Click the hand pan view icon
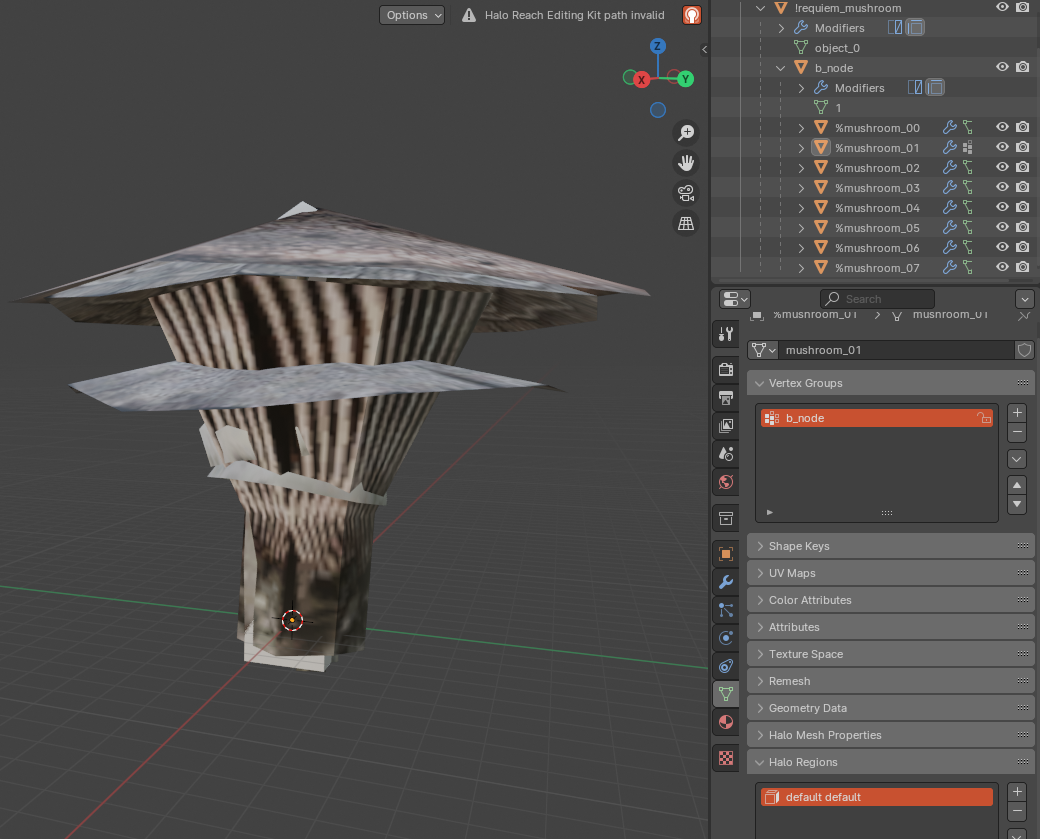The image size is (1040, 839). (x=686, y=162)
